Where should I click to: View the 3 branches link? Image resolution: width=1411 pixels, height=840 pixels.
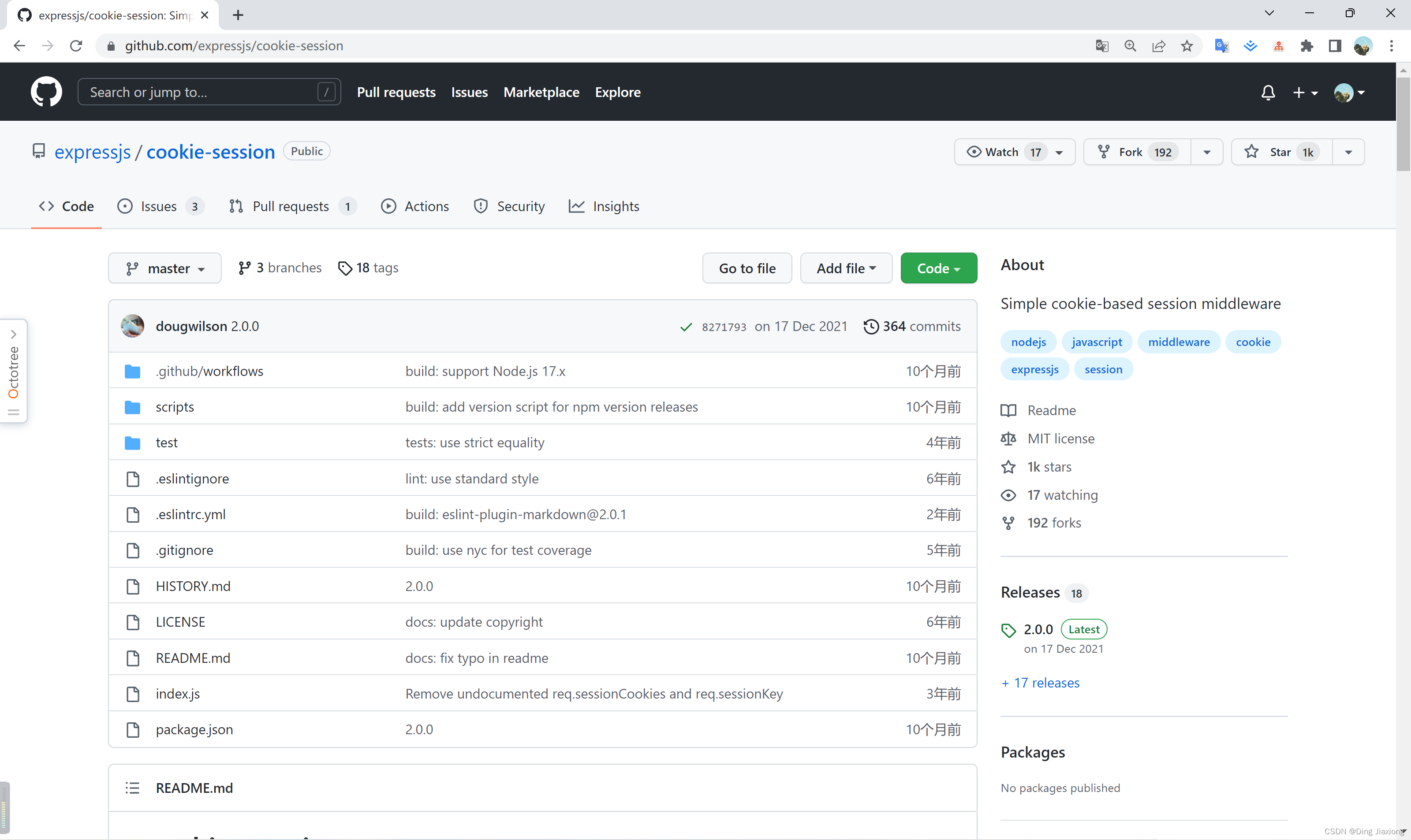coord(280,268)
